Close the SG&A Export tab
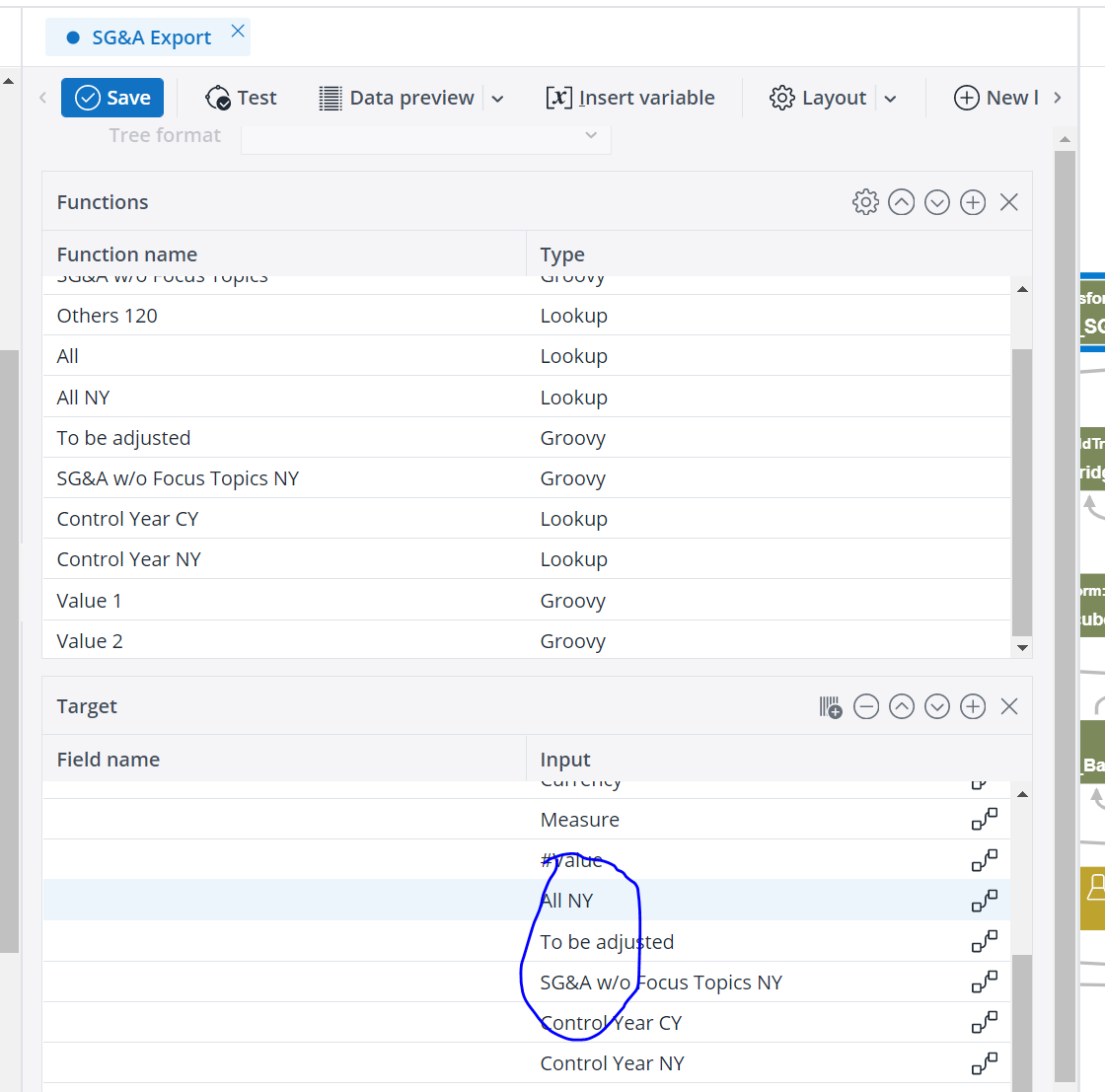This screenshot has height=1092, width=1105. click(238, 32)
